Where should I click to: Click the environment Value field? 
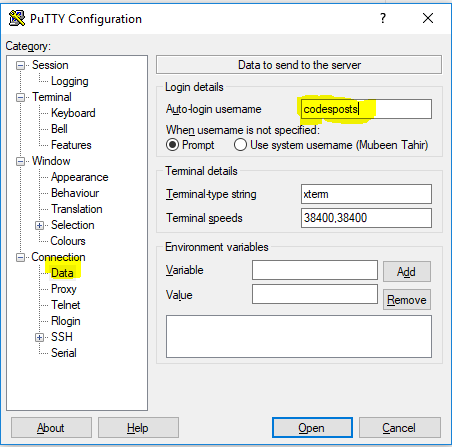(x=315, y=294)
